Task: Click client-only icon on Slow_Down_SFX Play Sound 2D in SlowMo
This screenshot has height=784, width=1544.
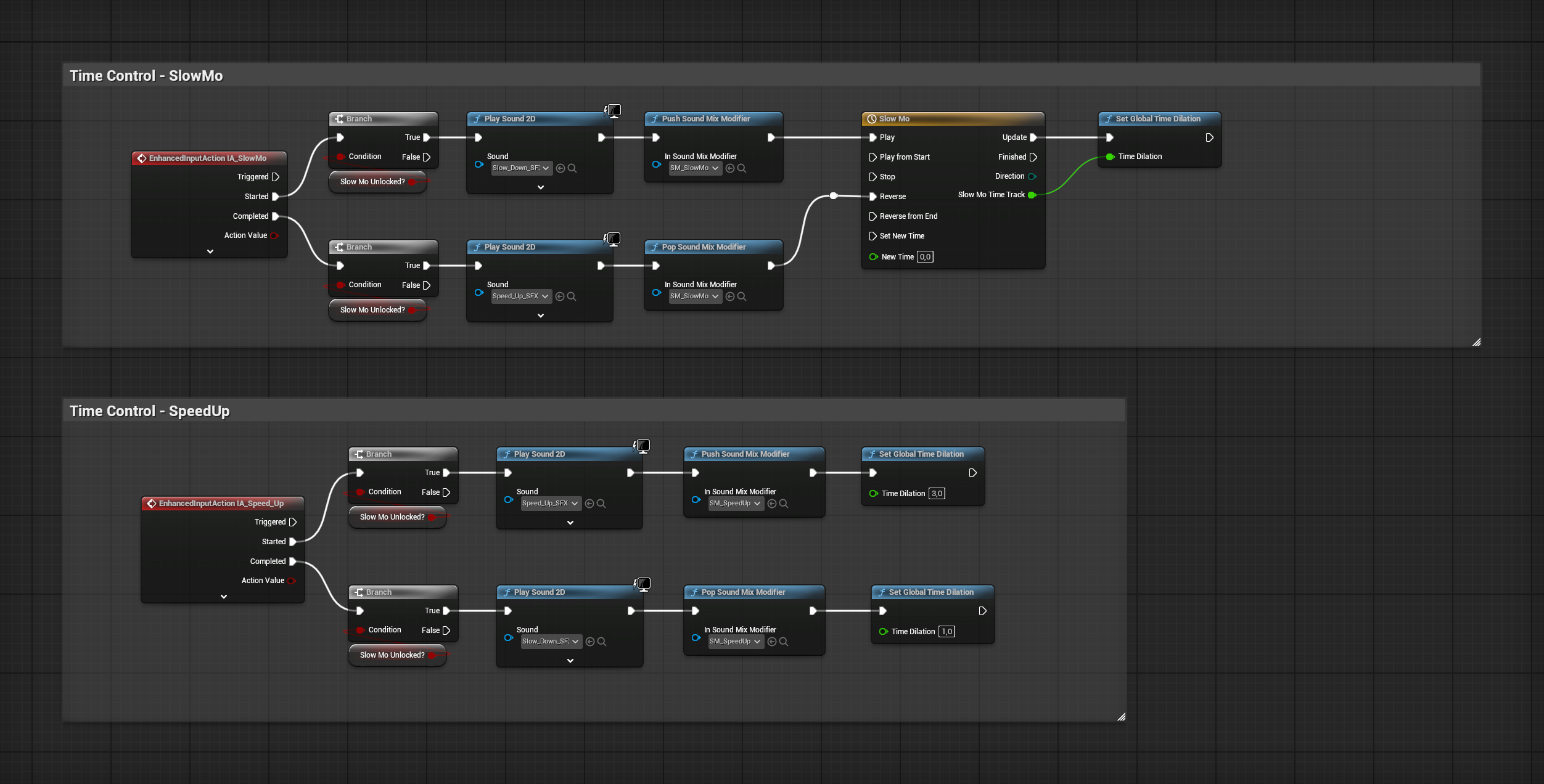Action: click(613, 111)
